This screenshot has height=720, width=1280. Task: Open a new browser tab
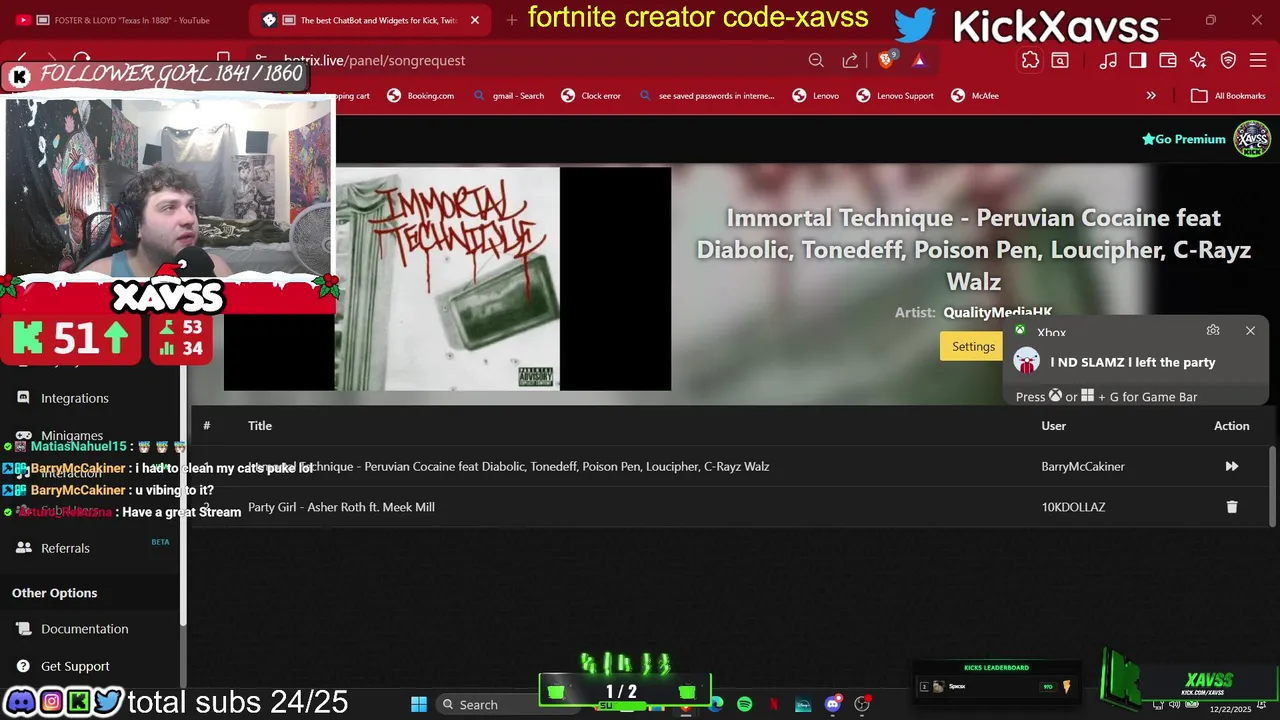tap(512, 20)
